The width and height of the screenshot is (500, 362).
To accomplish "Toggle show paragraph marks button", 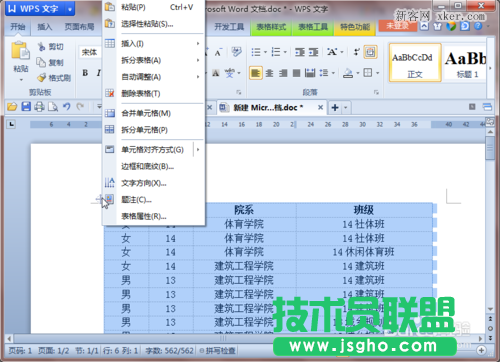I will [x=357, y=52].
